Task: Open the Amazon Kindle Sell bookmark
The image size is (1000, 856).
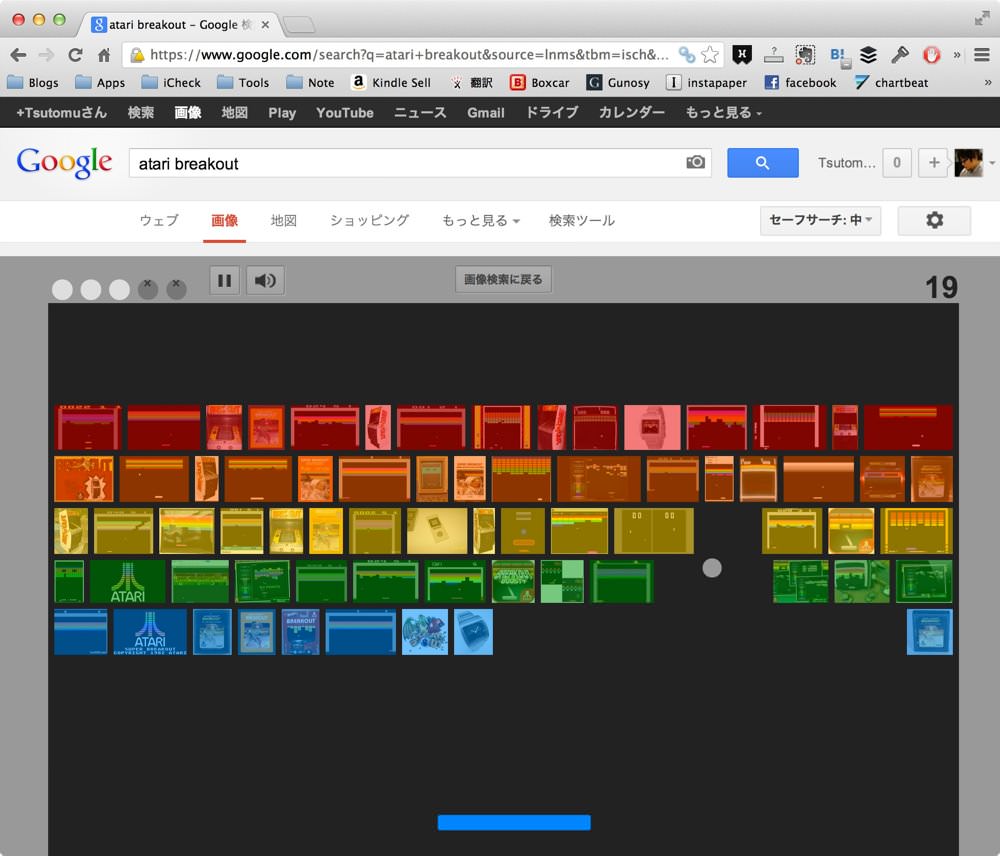Action: point(392,82)
